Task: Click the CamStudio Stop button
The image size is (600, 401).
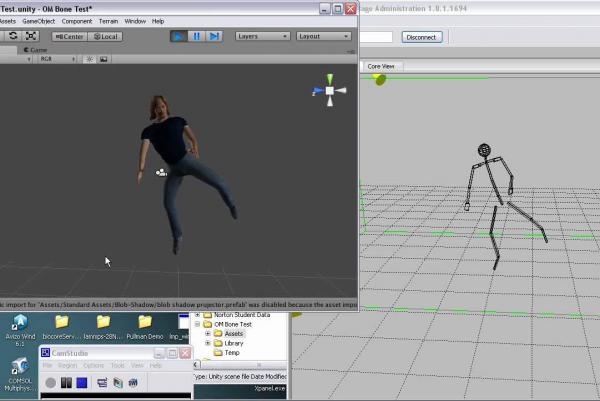Action: 82,382
